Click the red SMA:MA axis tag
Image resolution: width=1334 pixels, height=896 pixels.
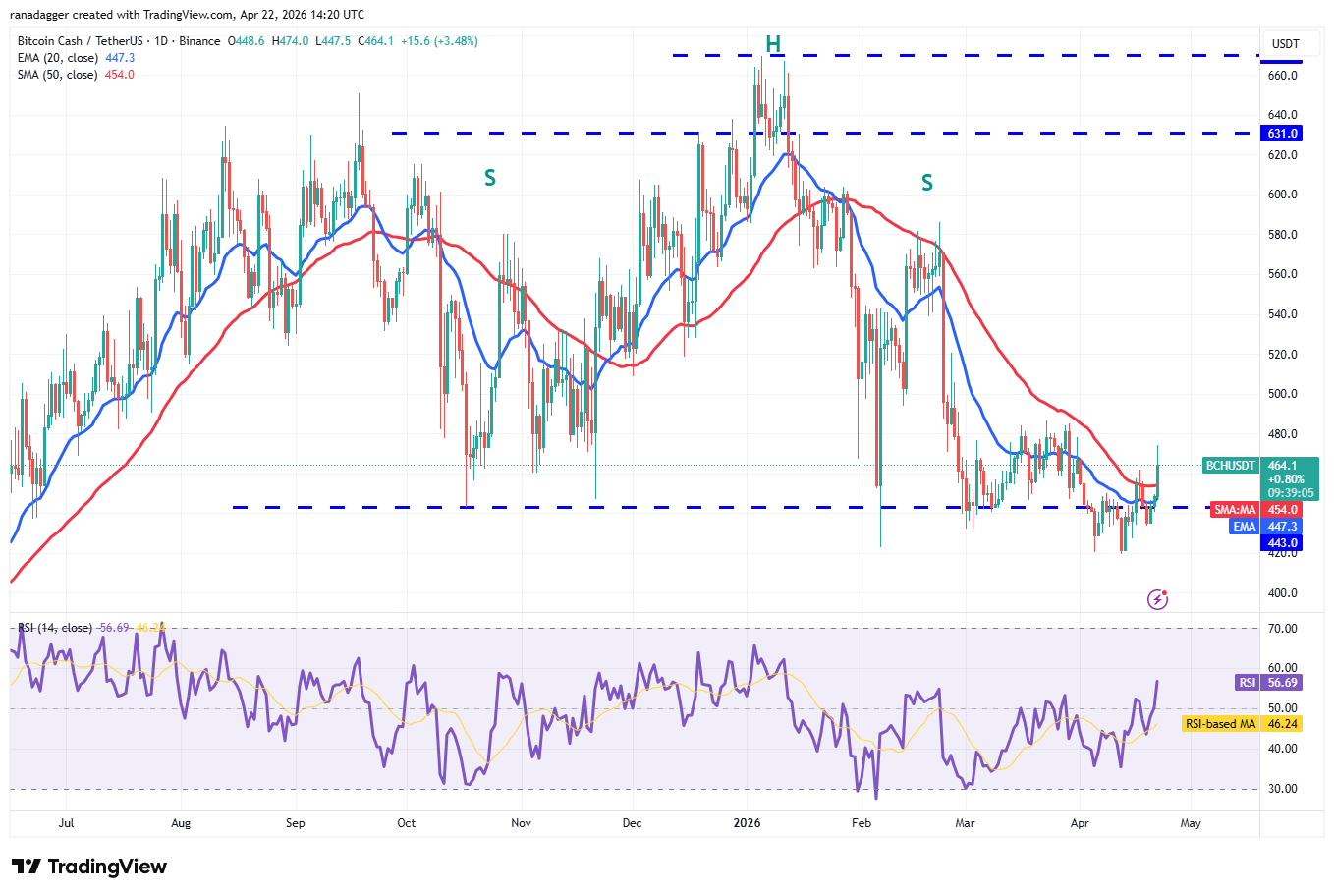(1235, 510)
